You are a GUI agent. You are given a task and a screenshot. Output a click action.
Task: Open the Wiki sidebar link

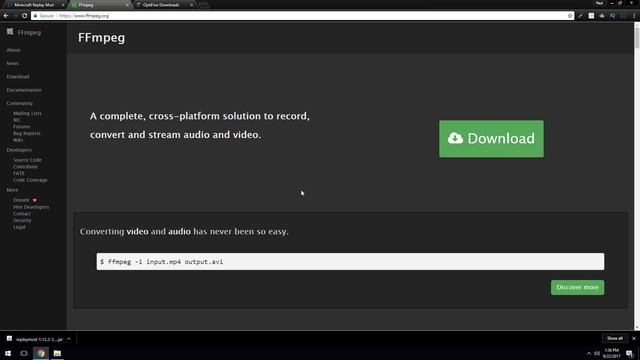coord(18,140)
